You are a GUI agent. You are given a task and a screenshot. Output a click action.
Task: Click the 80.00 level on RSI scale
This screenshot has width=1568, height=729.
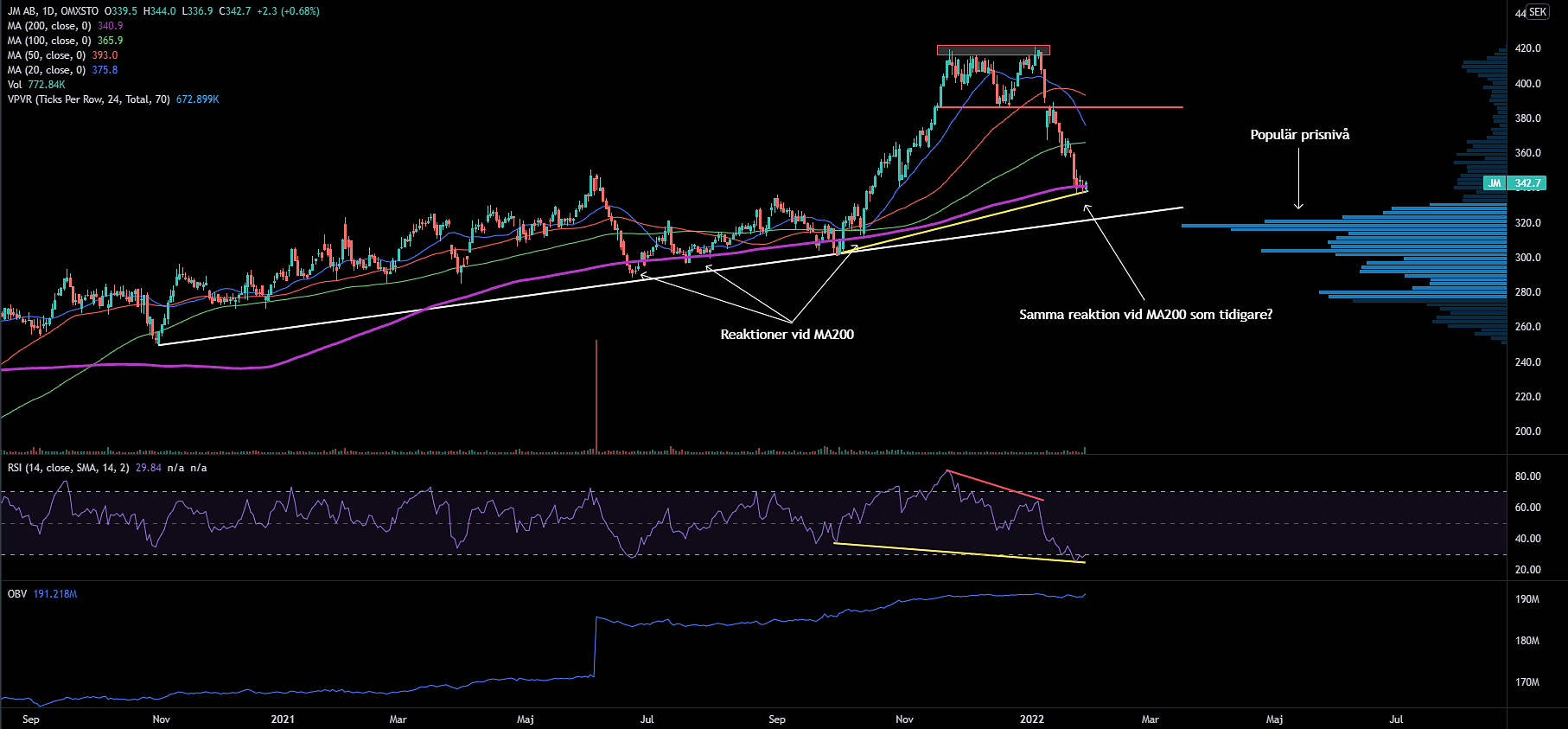tap(1527, 476)
